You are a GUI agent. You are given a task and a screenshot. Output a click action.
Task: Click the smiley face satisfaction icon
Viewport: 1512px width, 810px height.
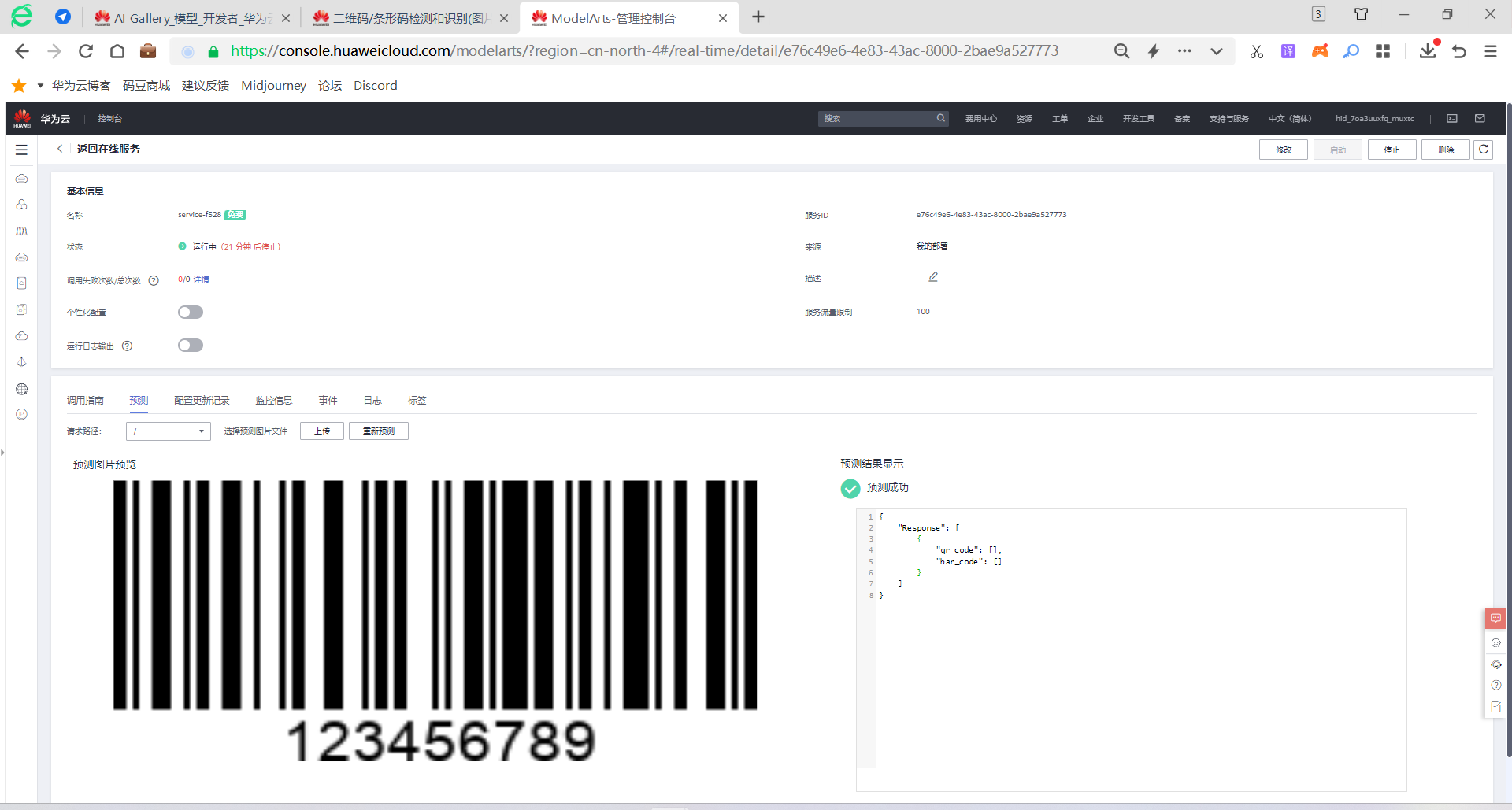1496,643
